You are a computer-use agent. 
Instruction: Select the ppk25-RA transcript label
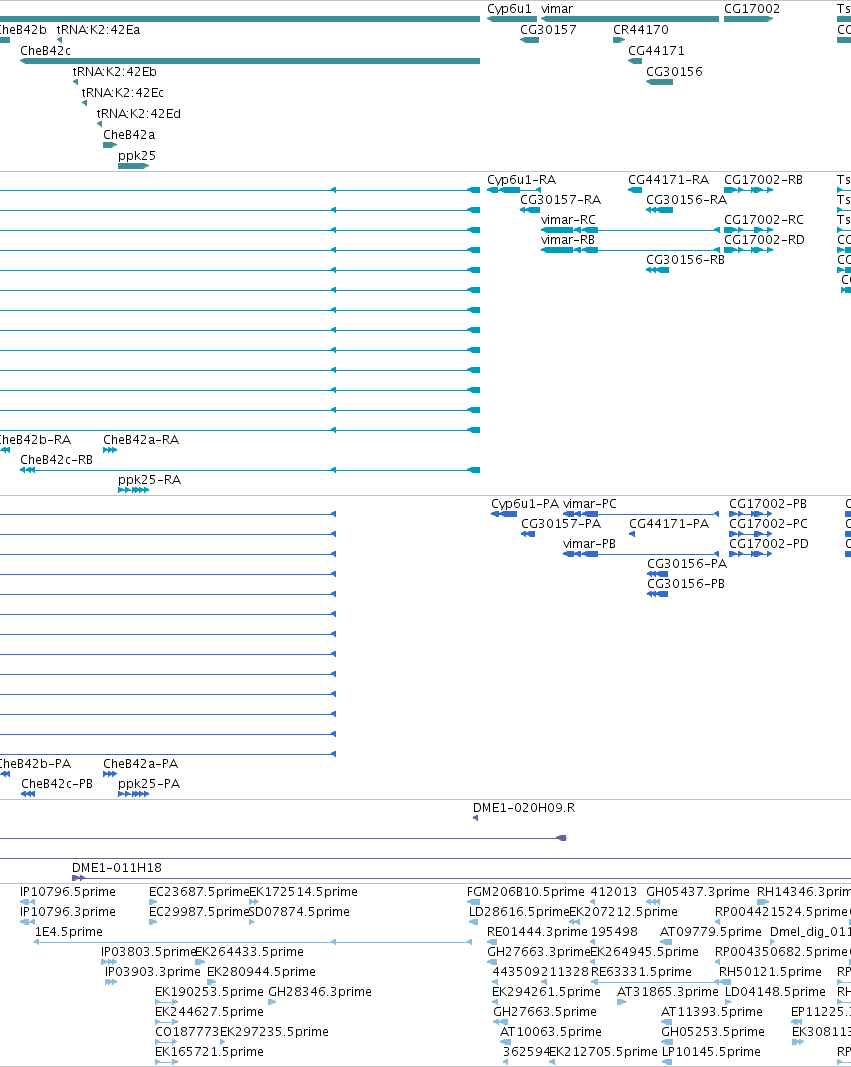coord(150,480)
